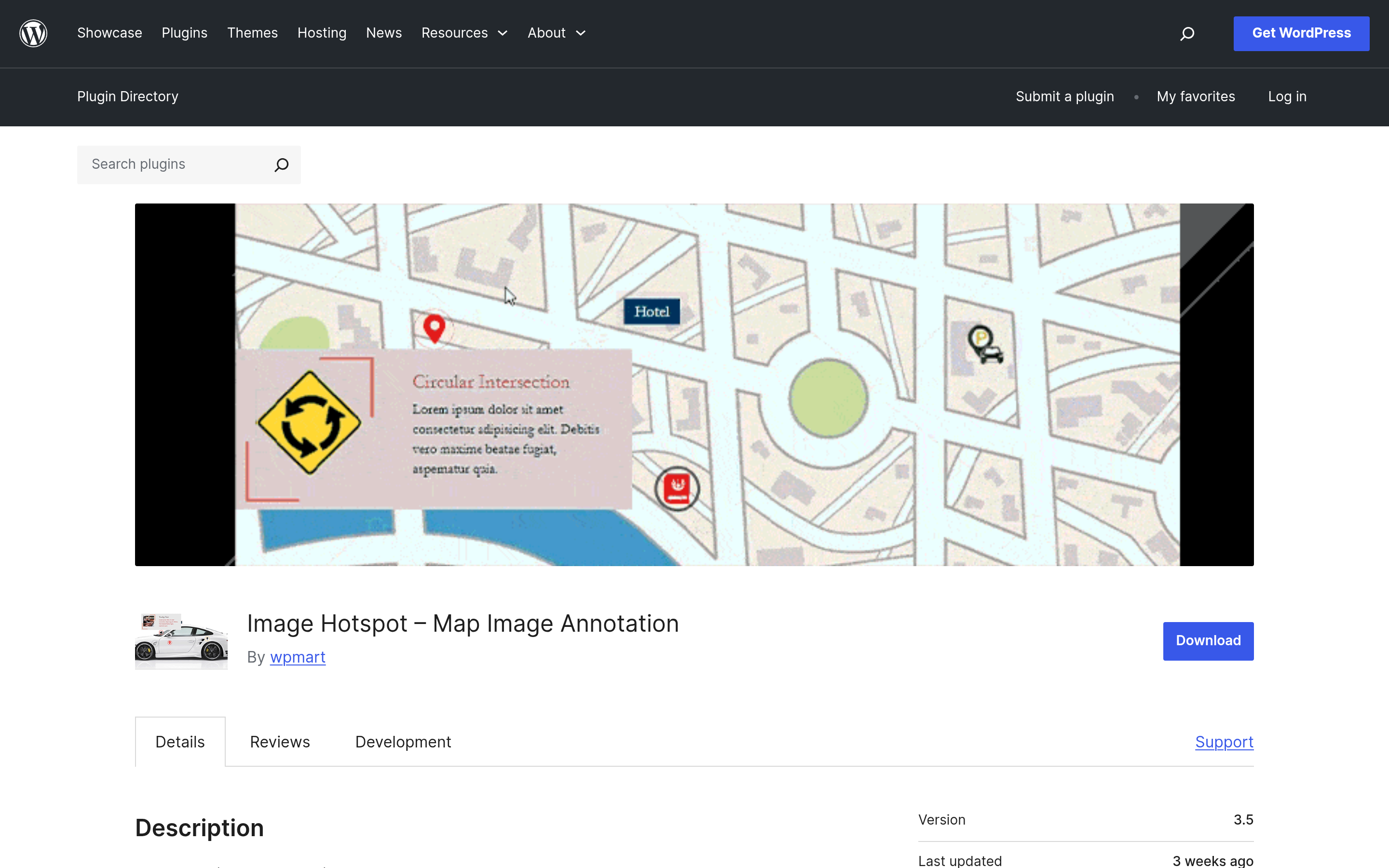Expand the Resources dropdown menu
This screenshot has width=1389, height=868.
coord(464,33)
